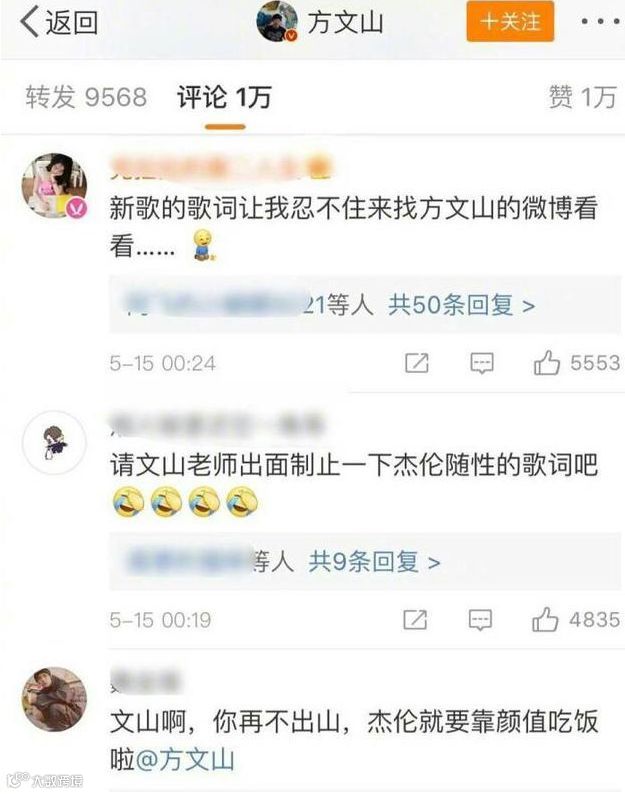Reply to the comment posted 5-15 00:19
Viewport: 625px width, 794px height.
(480, 620)
